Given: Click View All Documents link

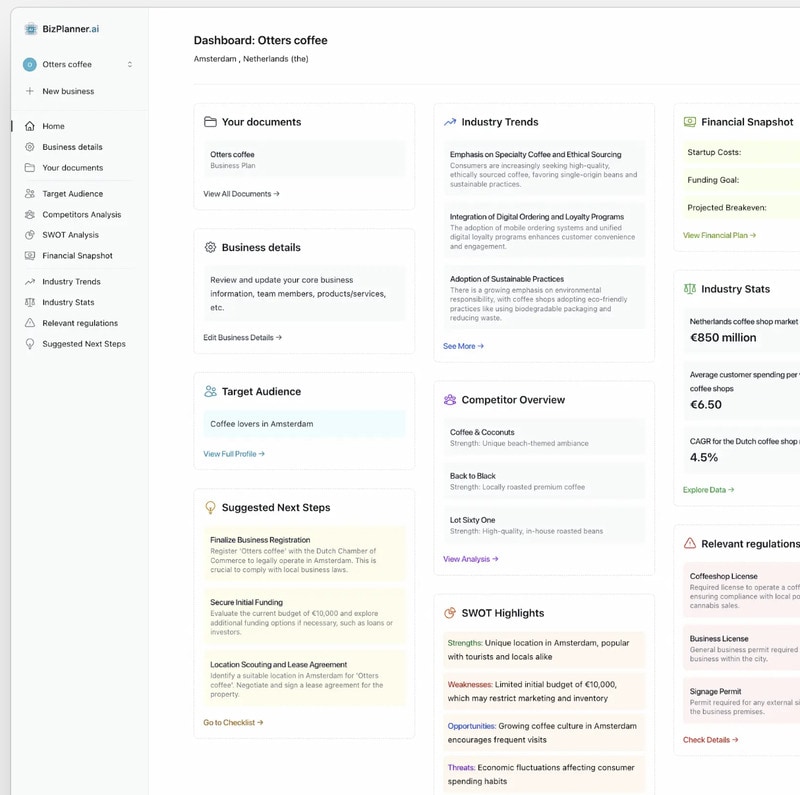Looking at the screenshot, I should click(241, 194).
